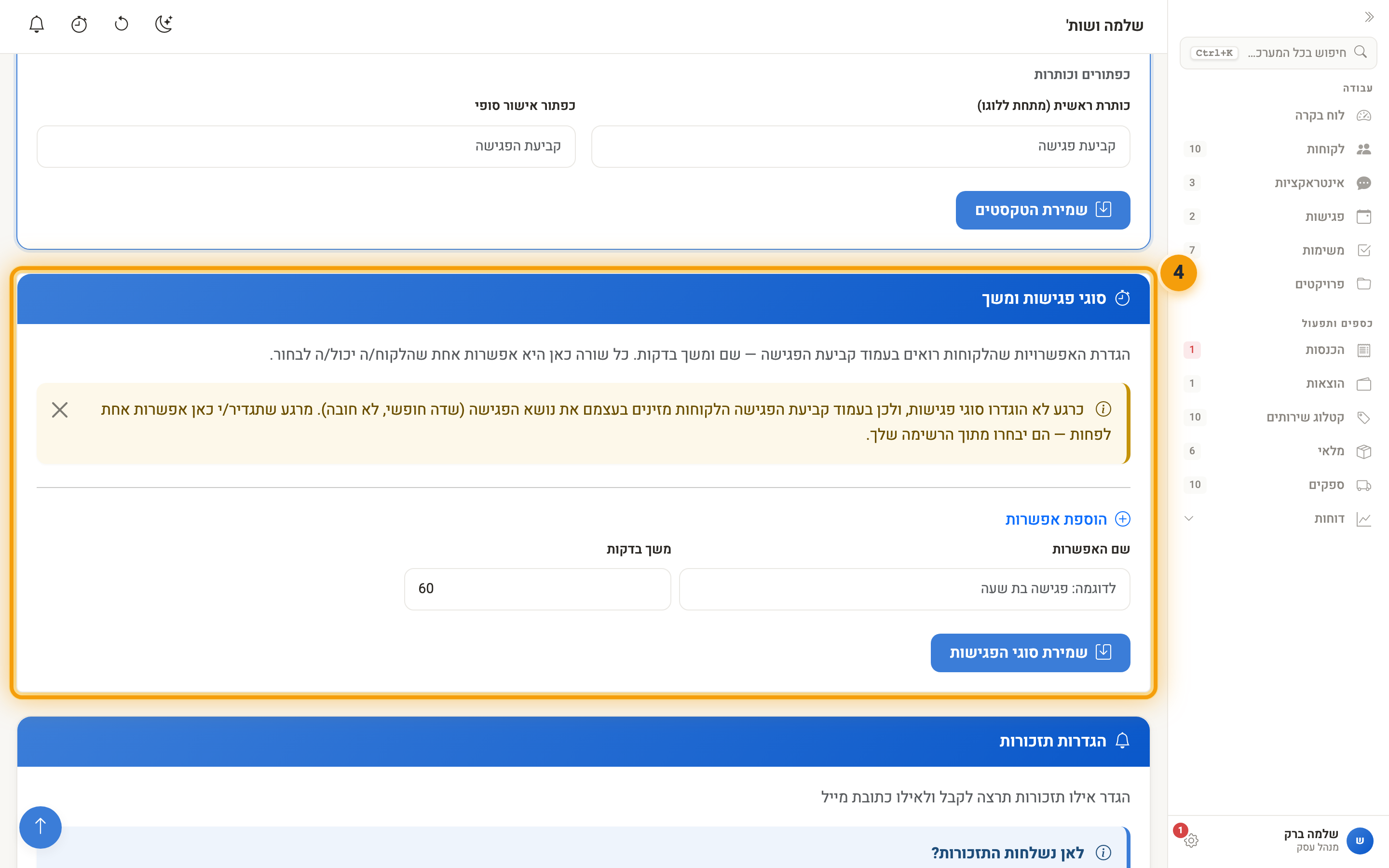Click the שמירת סוגי הפגישות save button

pyautogui.click(x=1030, y=653)
